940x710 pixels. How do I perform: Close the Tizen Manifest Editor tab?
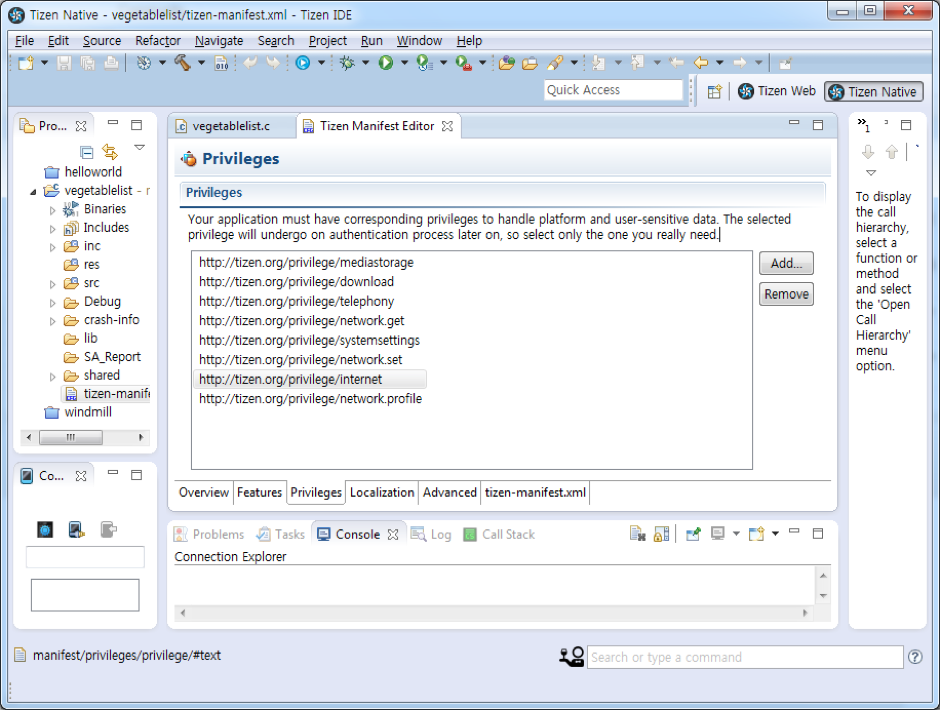447,126
